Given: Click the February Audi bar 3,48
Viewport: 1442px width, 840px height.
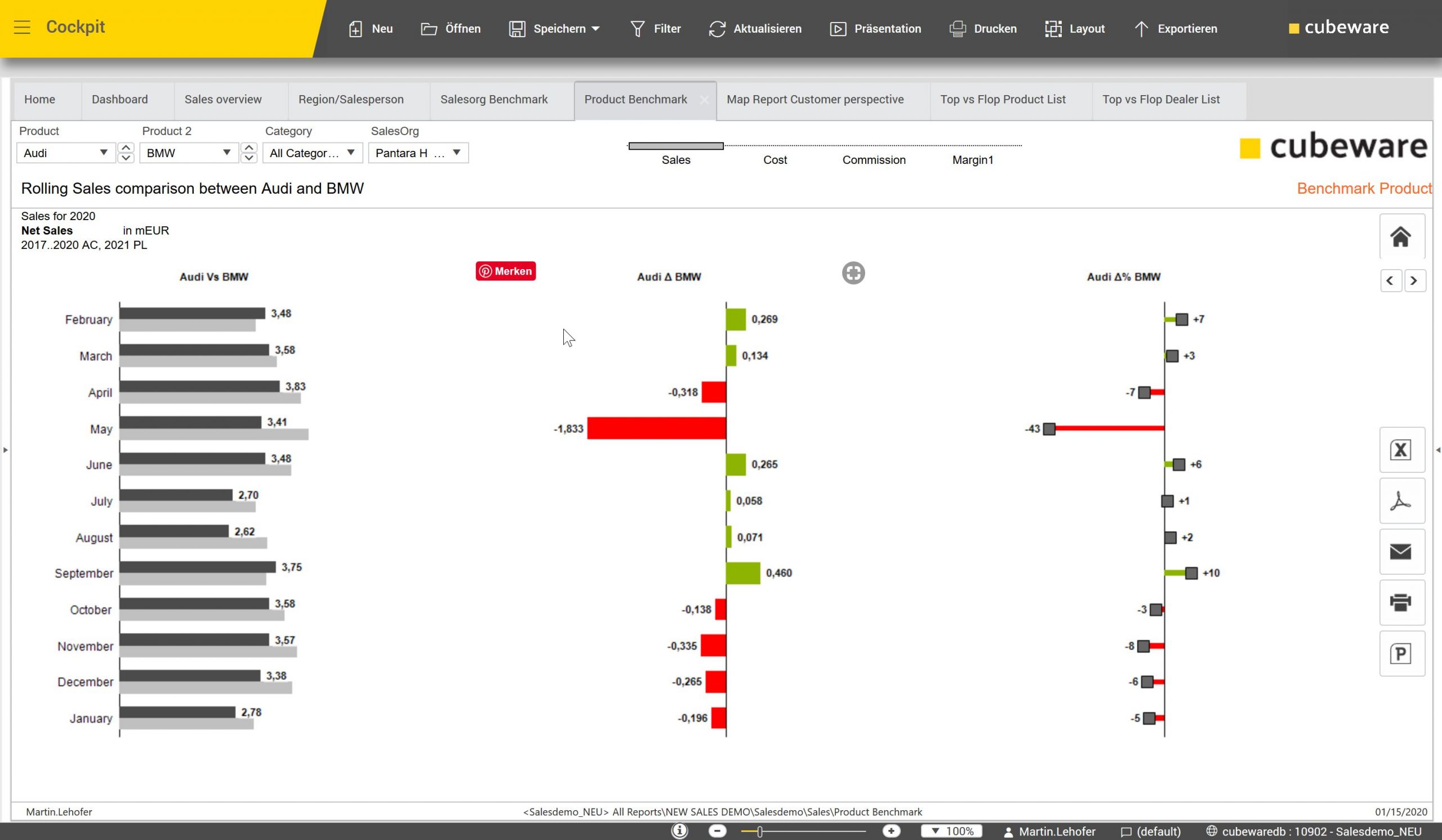Looking at the screenshot, I should click(192, 314).
